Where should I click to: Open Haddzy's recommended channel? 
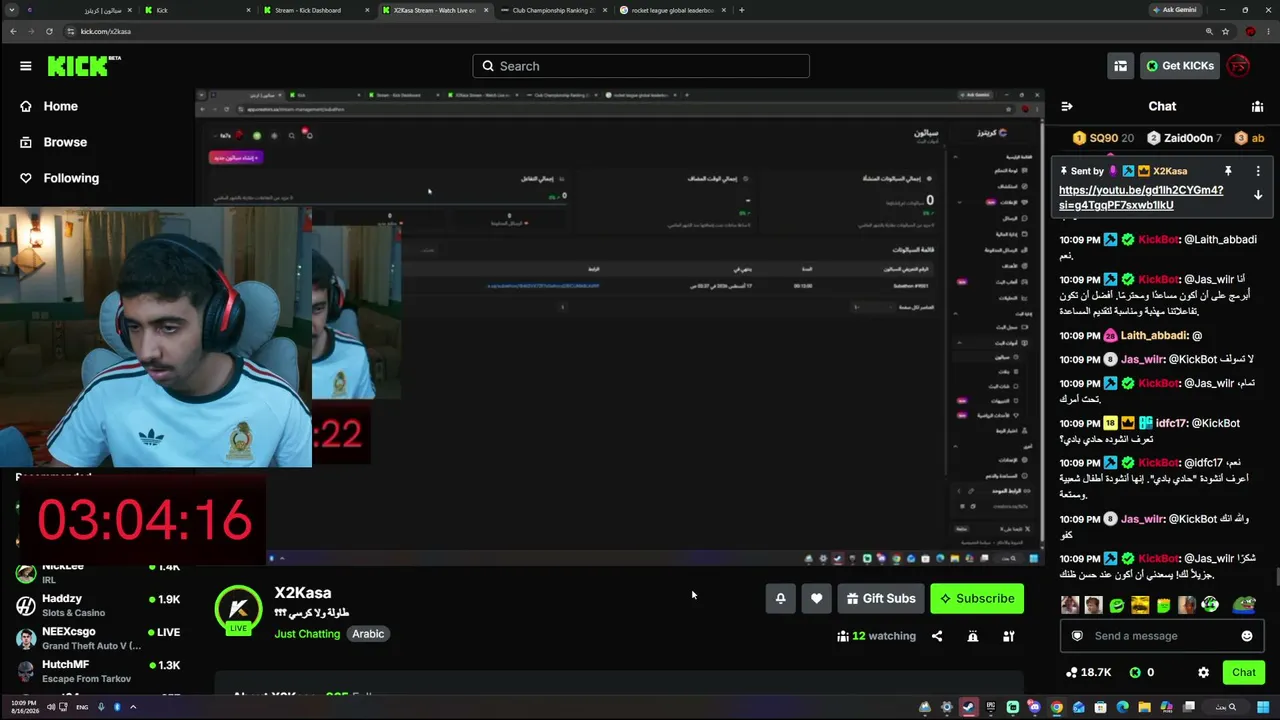98,605
